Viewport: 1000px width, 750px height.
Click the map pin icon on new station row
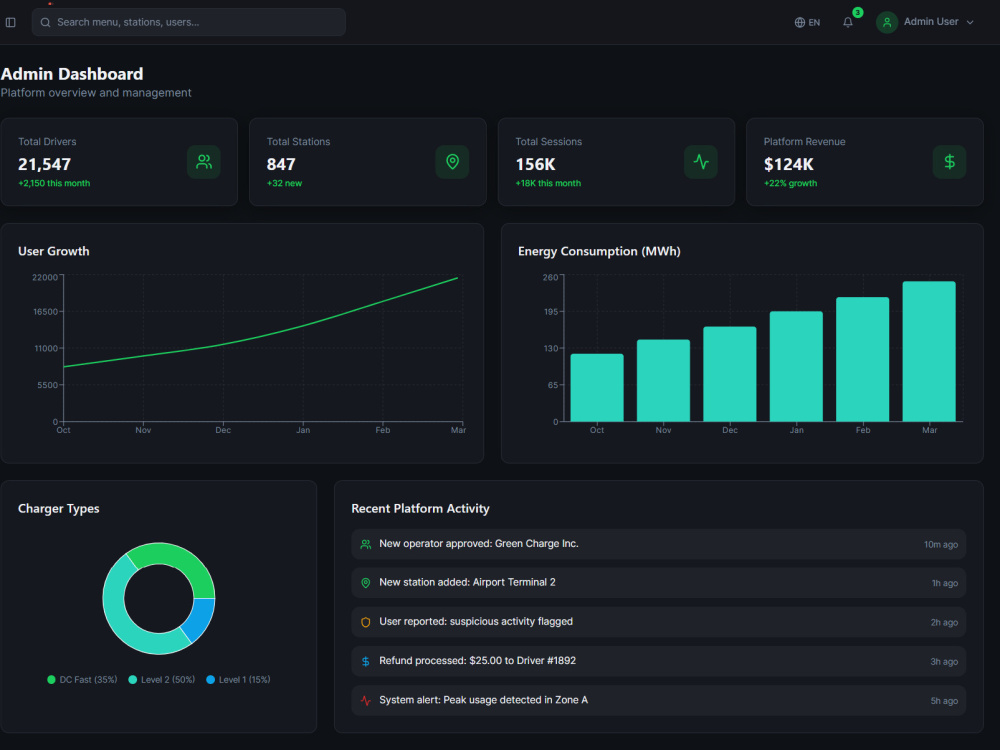tap(365, 583)
